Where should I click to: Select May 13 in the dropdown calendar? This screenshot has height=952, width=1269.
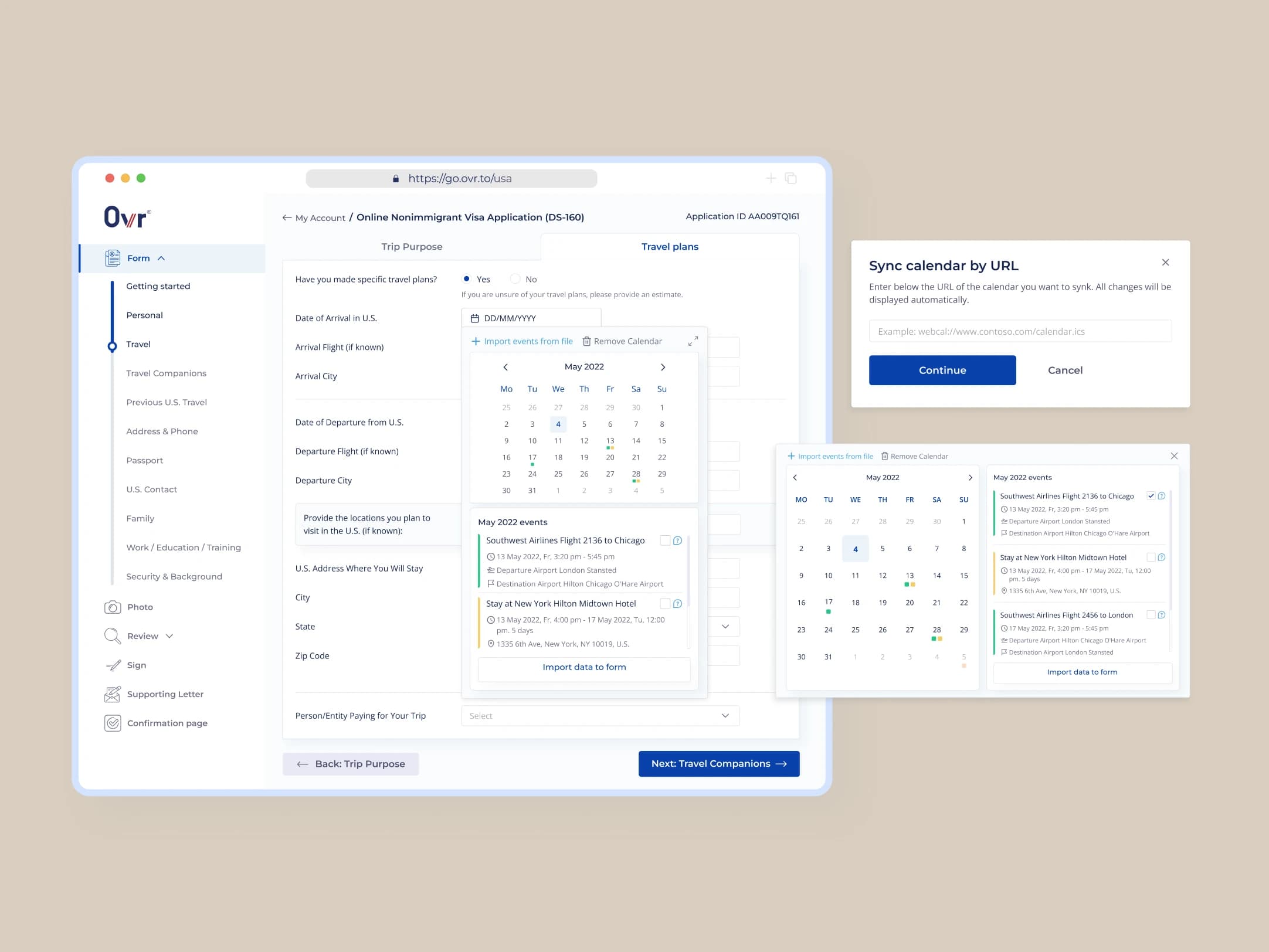pyautogui.click(x=610, y=441)
